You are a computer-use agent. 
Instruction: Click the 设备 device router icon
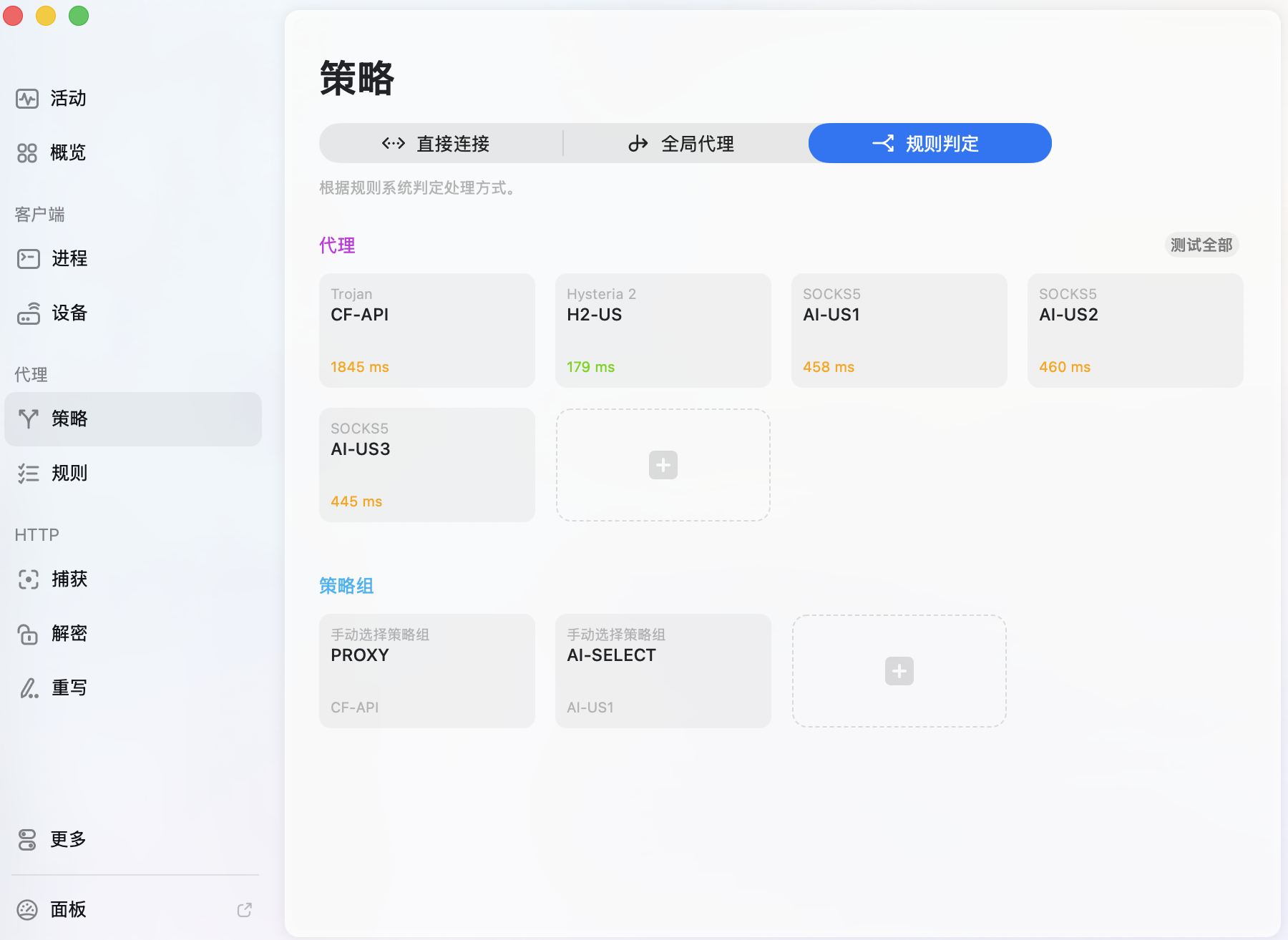click(x=29, y=313)
